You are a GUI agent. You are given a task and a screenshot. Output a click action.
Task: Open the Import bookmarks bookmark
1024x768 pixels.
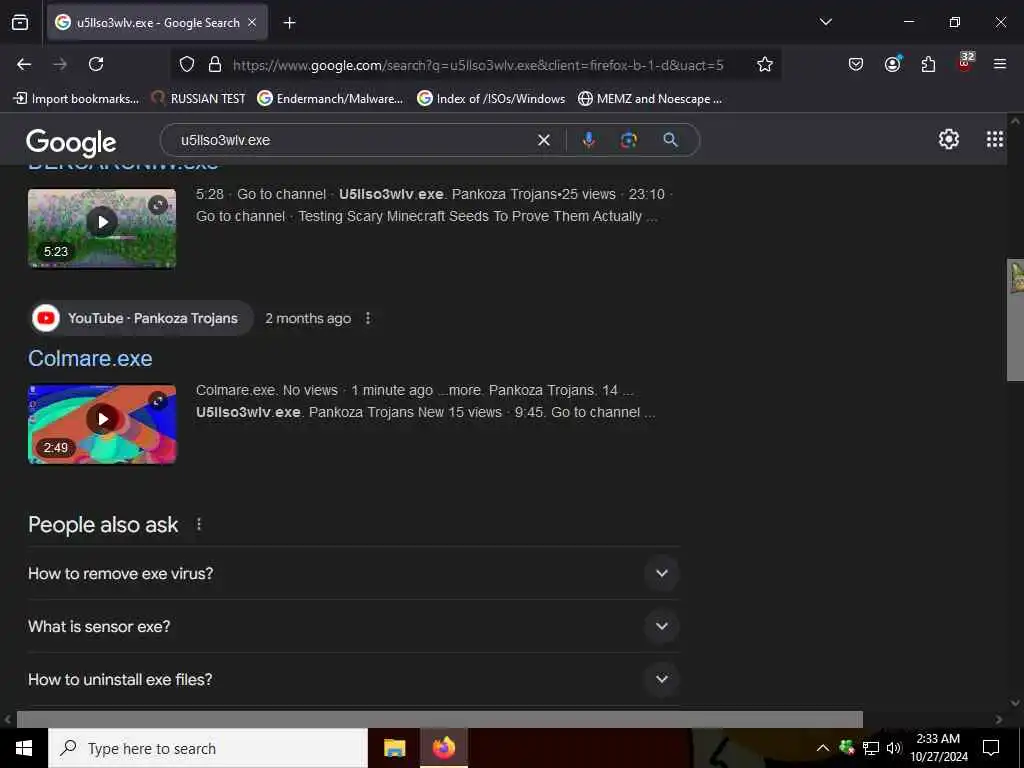[76, 99]
